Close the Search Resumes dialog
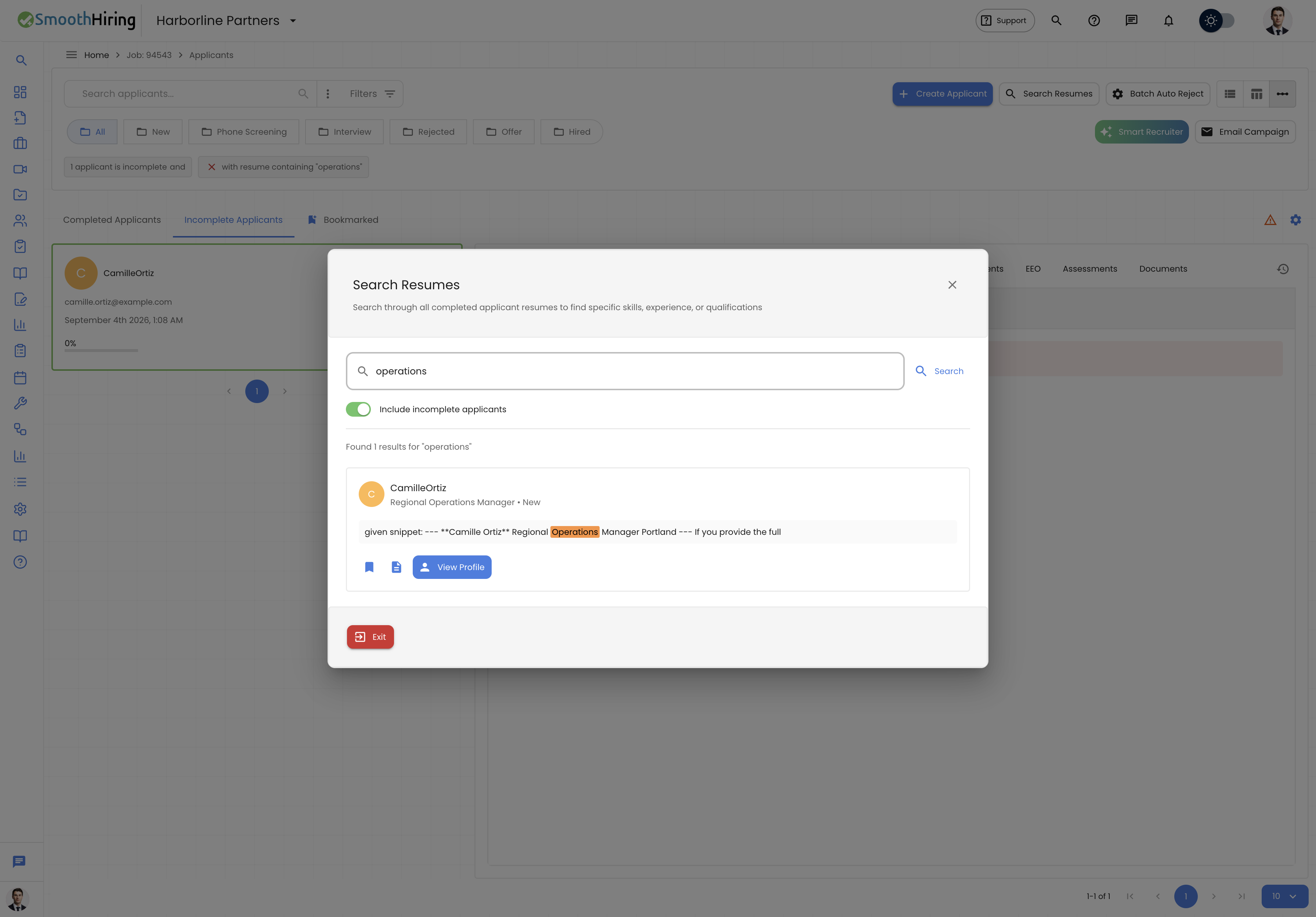Viewport: 1316px width, 917px height. point(952,285)
